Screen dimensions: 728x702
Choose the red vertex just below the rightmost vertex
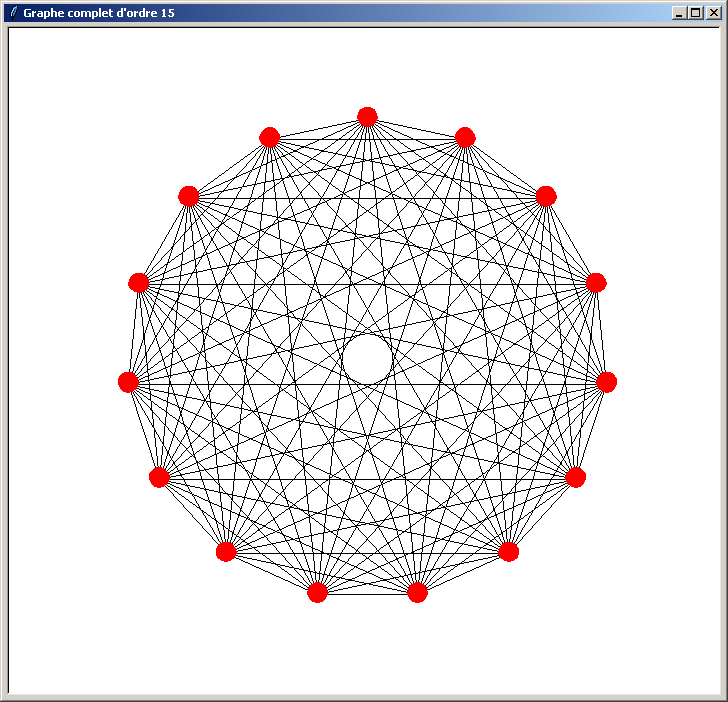(575, 477)
